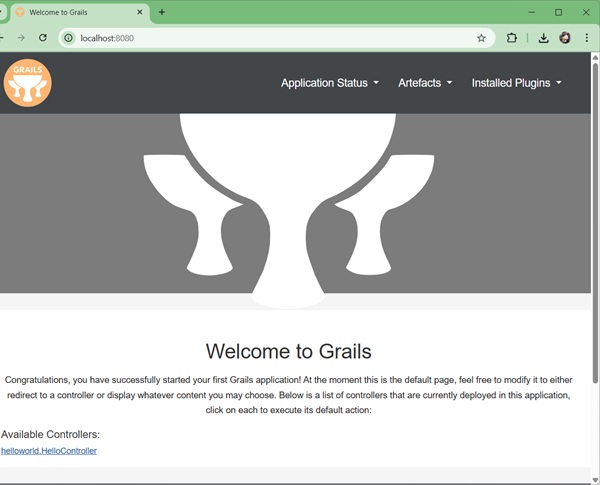The image size is (600, 485).
Task: Minimize the Chrome window
Action: (532, 12)
